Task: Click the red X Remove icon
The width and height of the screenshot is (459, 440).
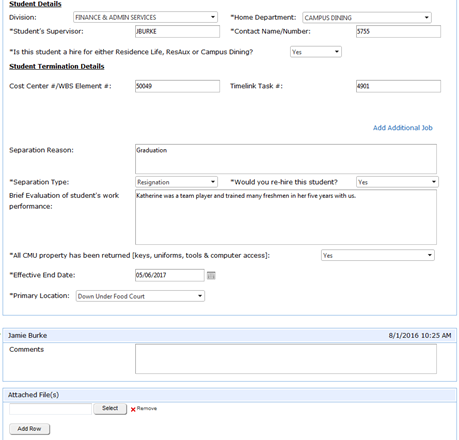Action: pyautogui.click(x=133, y=409)
